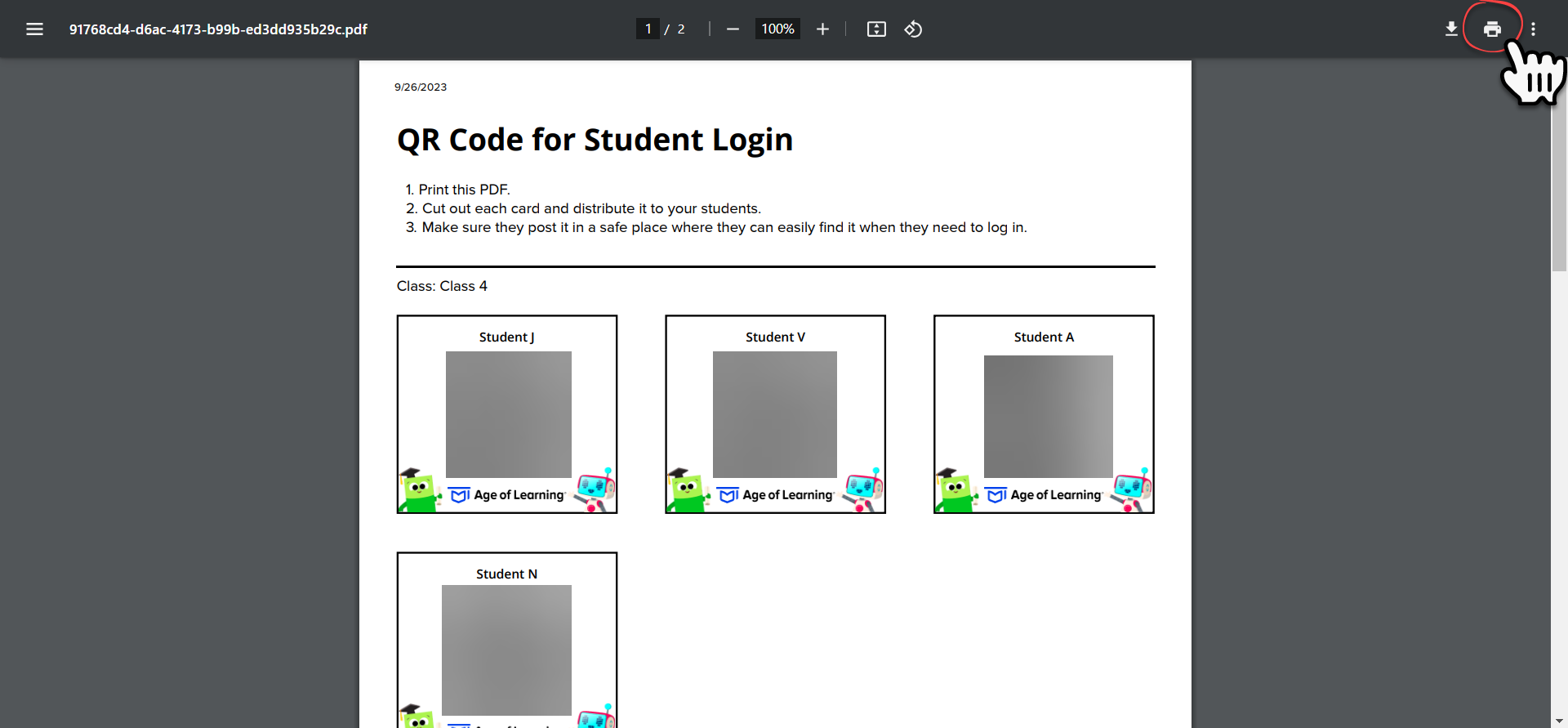The image size is (1568, 728).
Task: Click the Age of Learning logo under Student V
Action: tap(776, 495)
